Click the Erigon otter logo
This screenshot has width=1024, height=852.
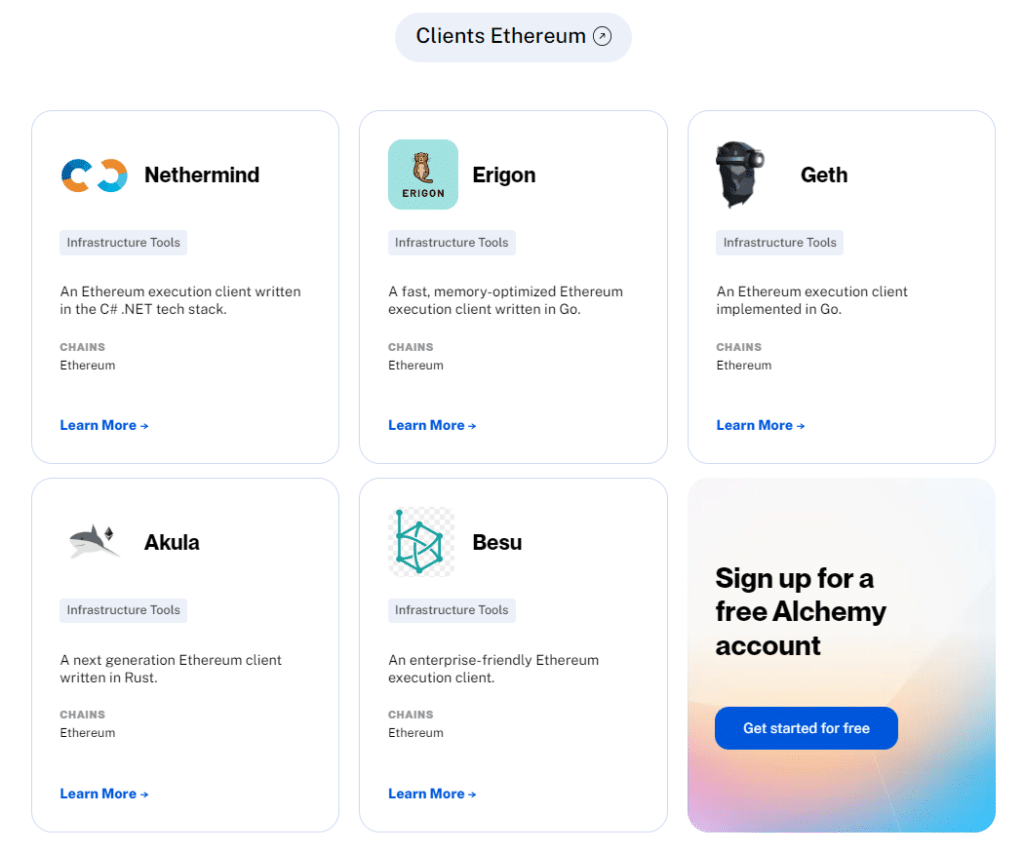[423, 174]
